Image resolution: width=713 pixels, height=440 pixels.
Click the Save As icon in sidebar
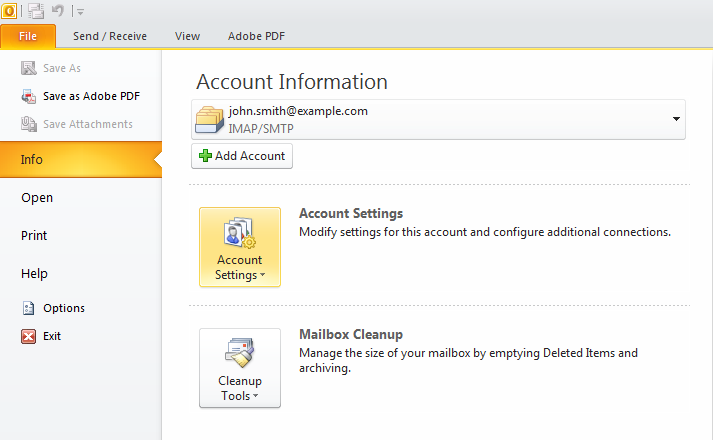point(29,68)
